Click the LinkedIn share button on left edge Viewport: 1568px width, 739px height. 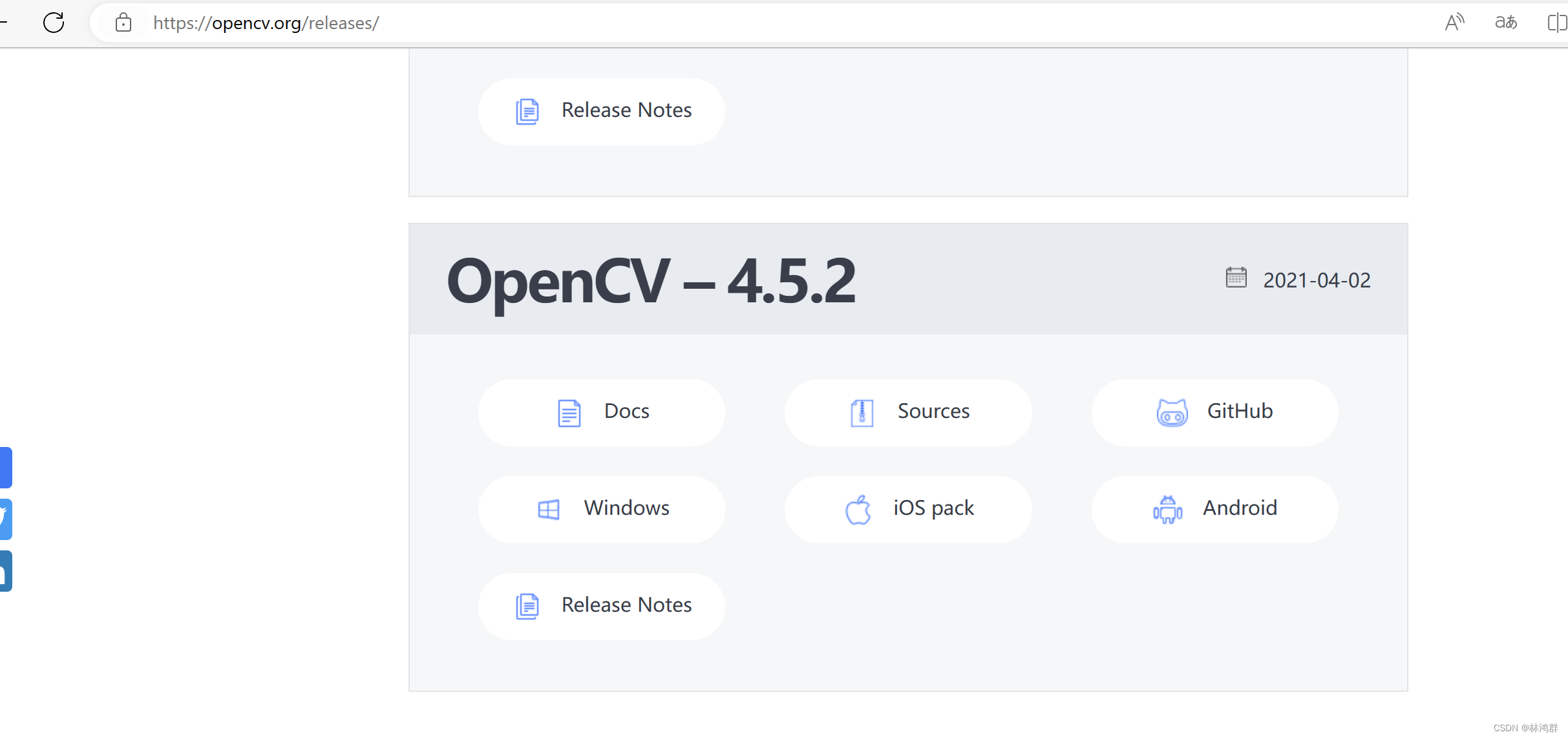[x=5, y=570]
